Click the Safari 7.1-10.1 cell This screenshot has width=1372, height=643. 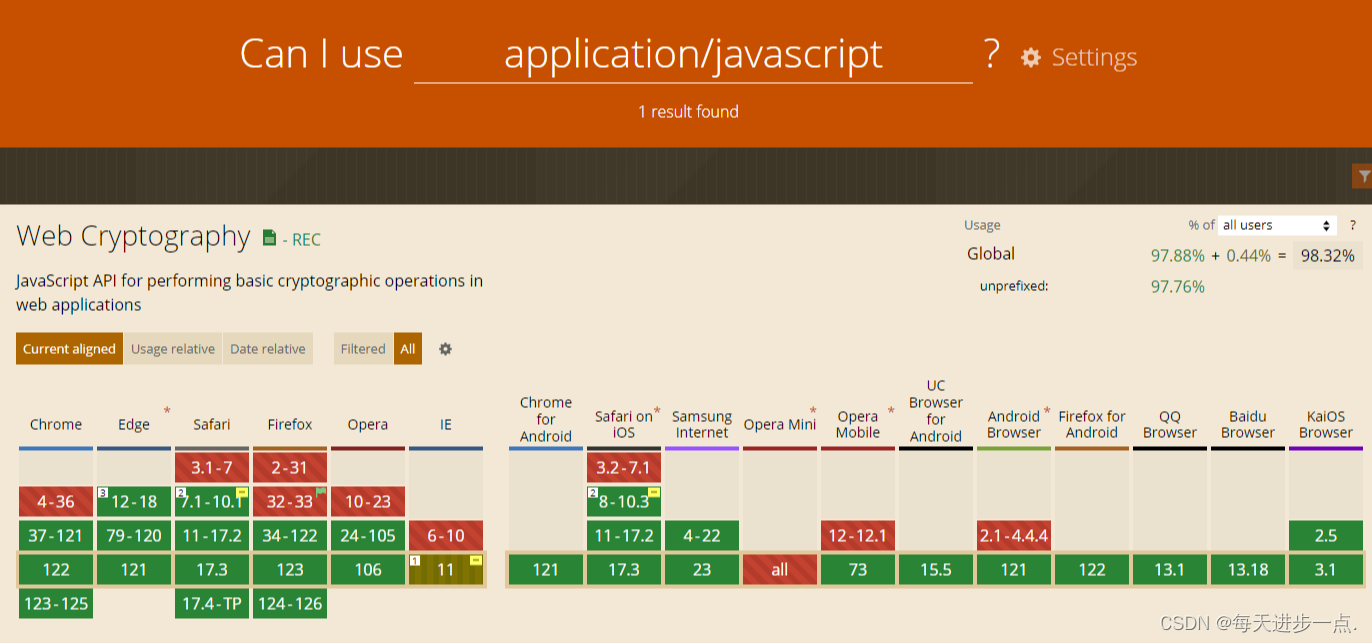click(212, 501)
